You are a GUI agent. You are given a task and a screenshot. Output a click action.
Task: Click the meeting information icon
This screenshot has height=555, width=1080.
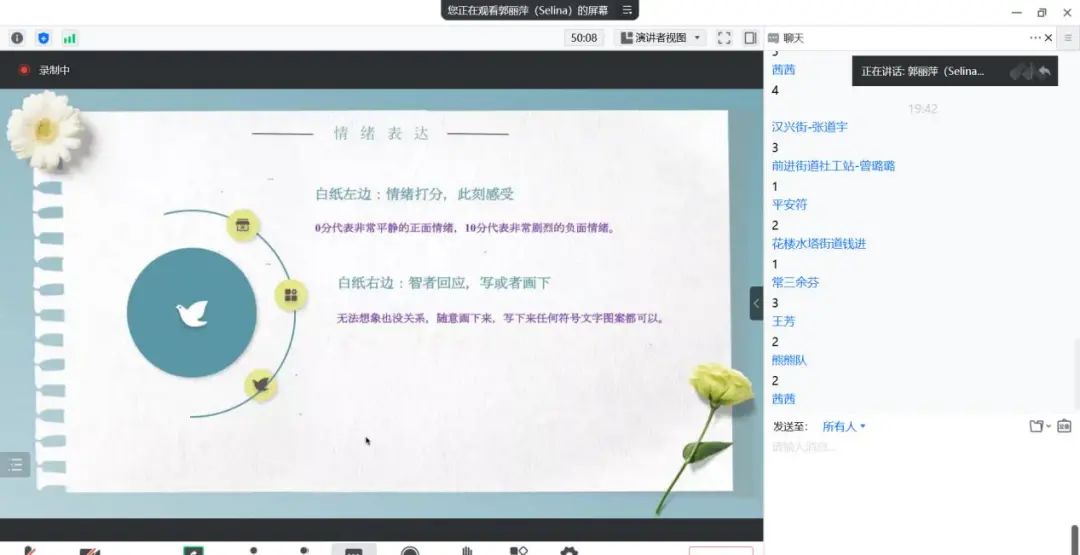[17, 38]
